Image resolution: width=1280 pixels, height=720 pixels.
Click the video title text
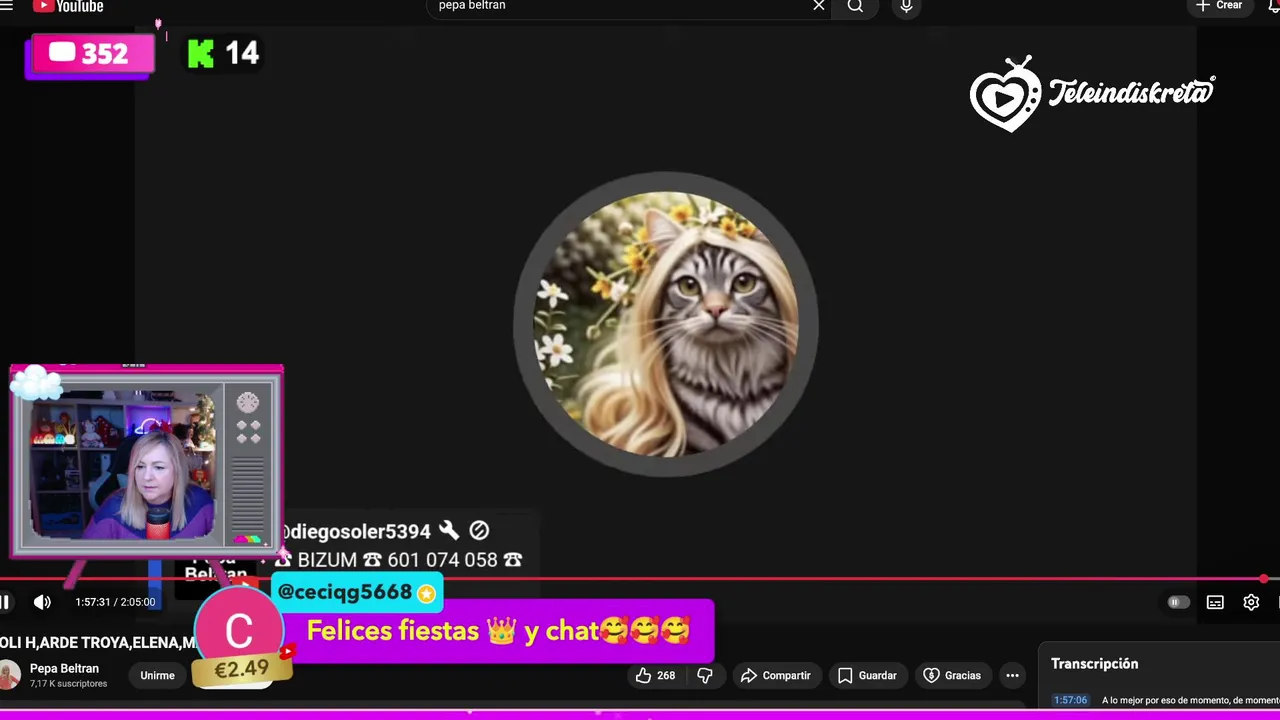point(98,643)
